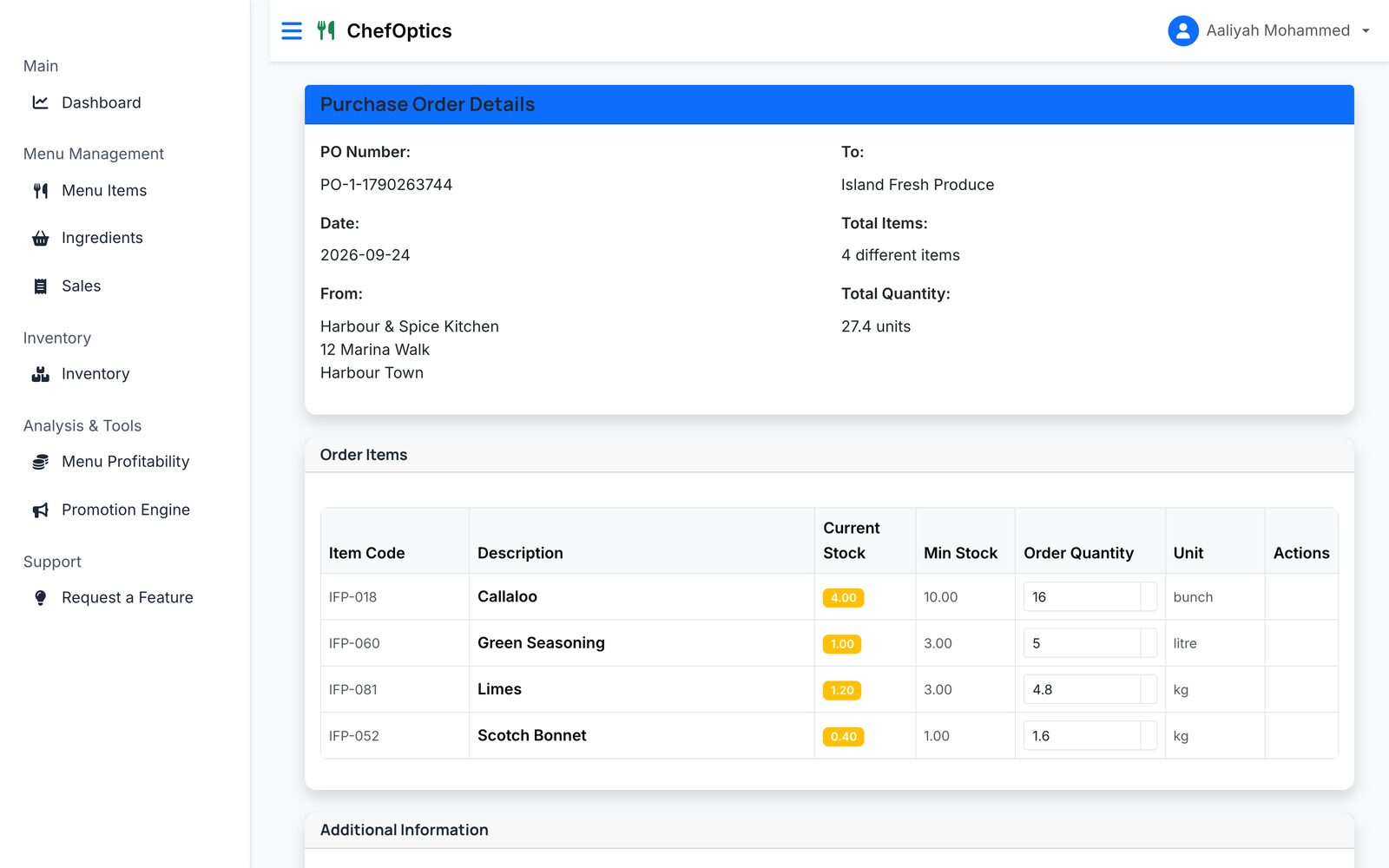Open the Aaliyah Mohammed account dropdown arrow
This screenshot has height=868, width=1389.
(1366, 31)
